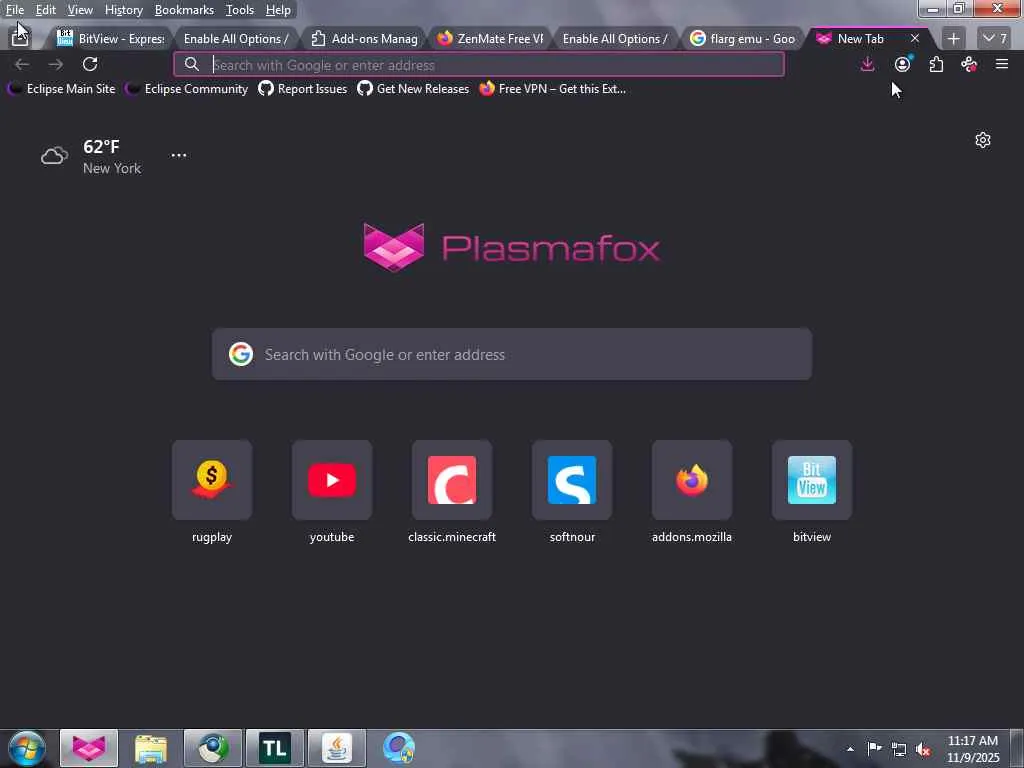Reload the current page
This screenshot has height=768, width=1024.
coord(90,64)
